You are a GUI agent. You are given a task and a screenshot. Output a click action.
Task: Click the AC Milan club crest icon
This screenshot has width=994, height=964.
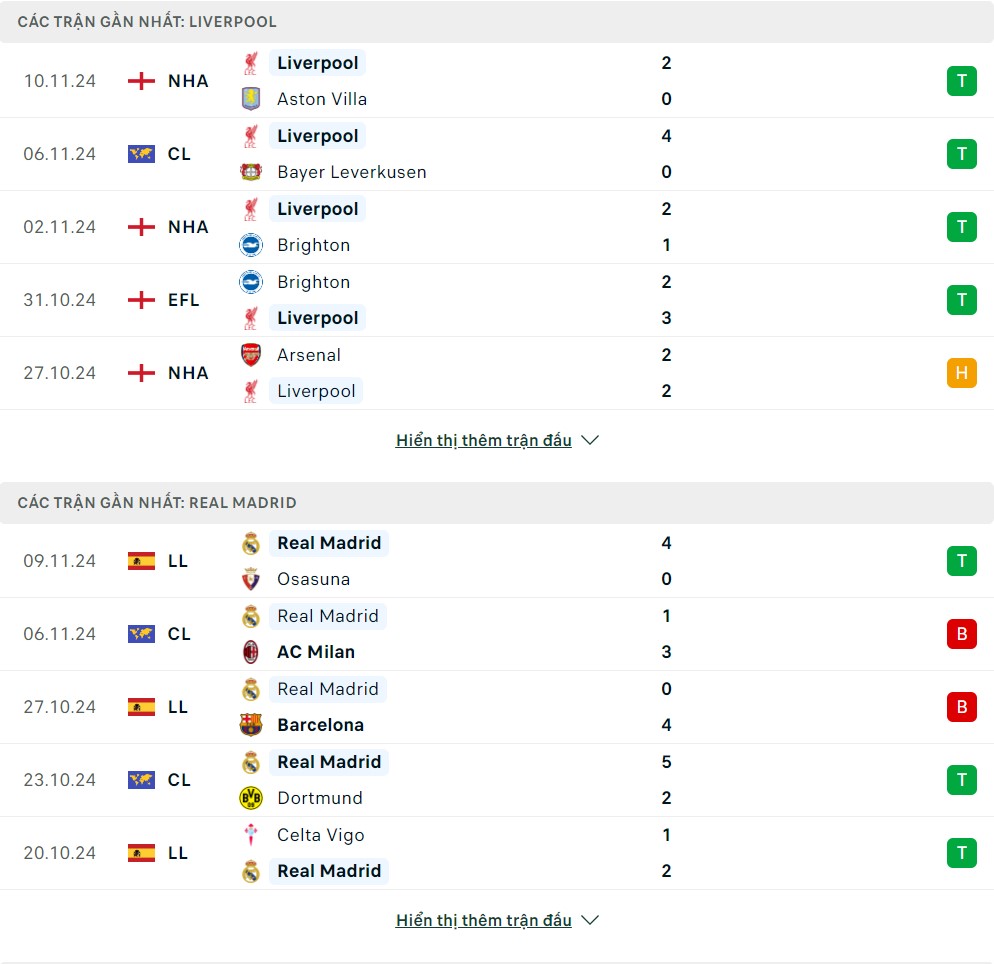click(250, 652)
